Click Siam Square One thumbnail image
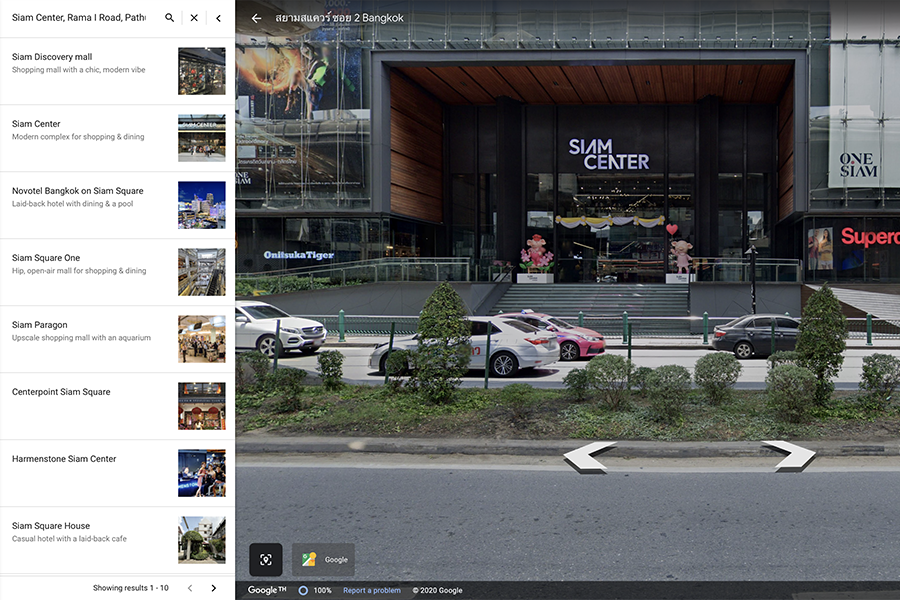The width and height of the screenshot is (900, 600). pos(201,272)
